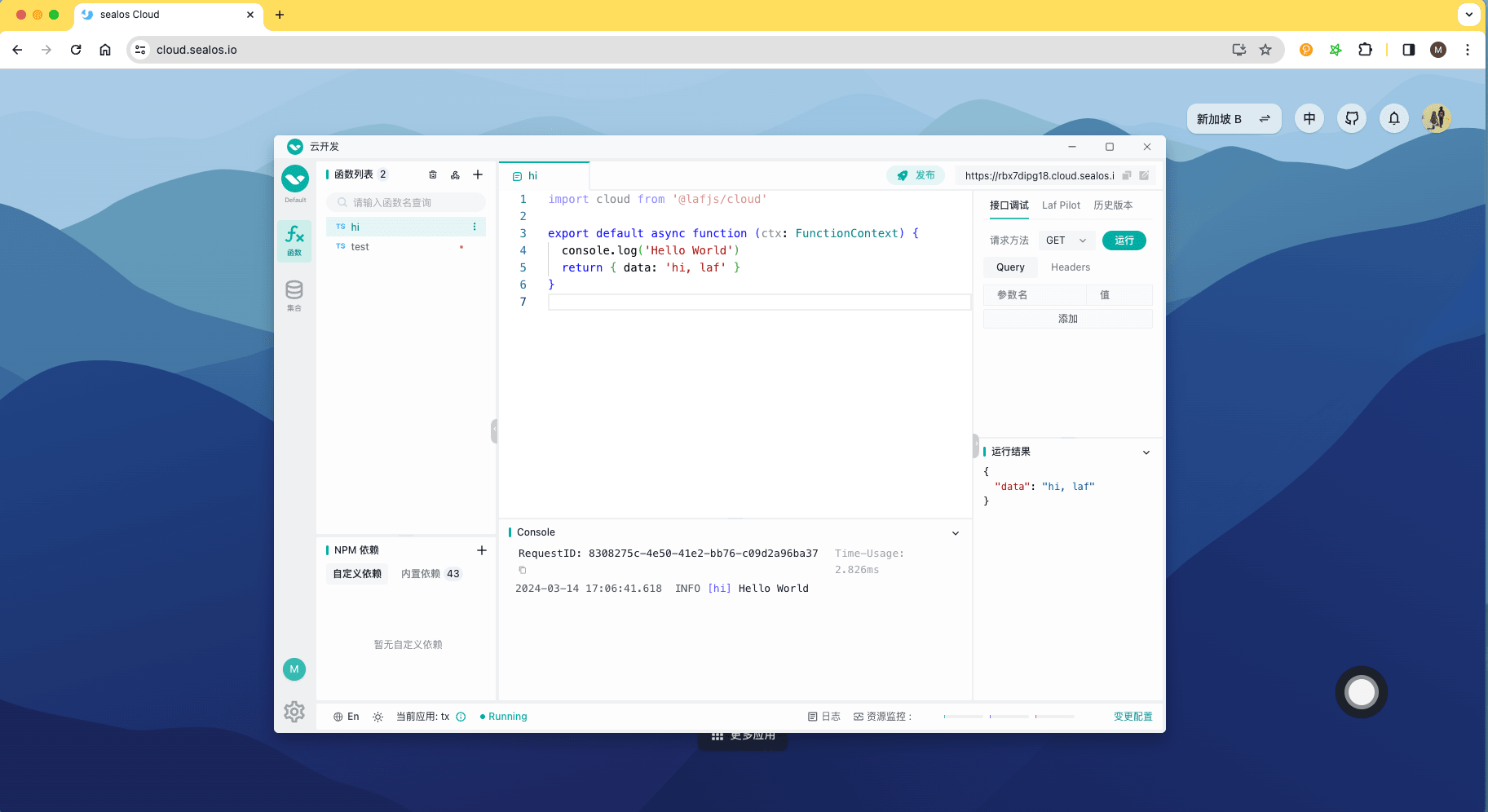This screenshot has width=1488, height=812.
Task: Click the Running status indicator
Action: click(504, 717)
